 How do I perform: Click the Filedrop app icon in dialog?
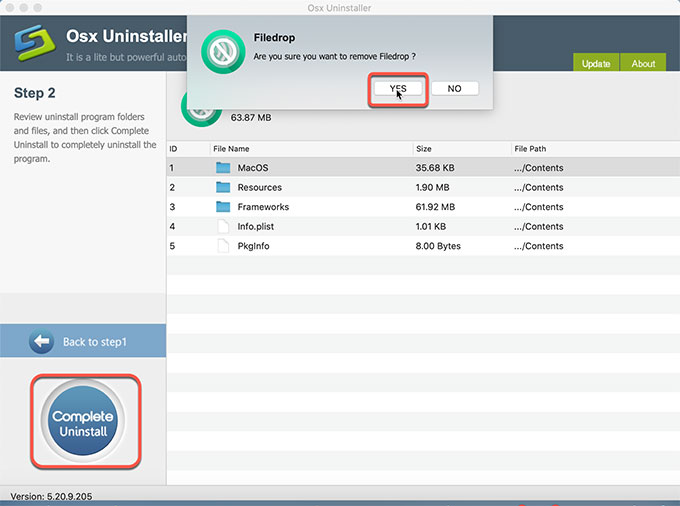click(223, 52)
